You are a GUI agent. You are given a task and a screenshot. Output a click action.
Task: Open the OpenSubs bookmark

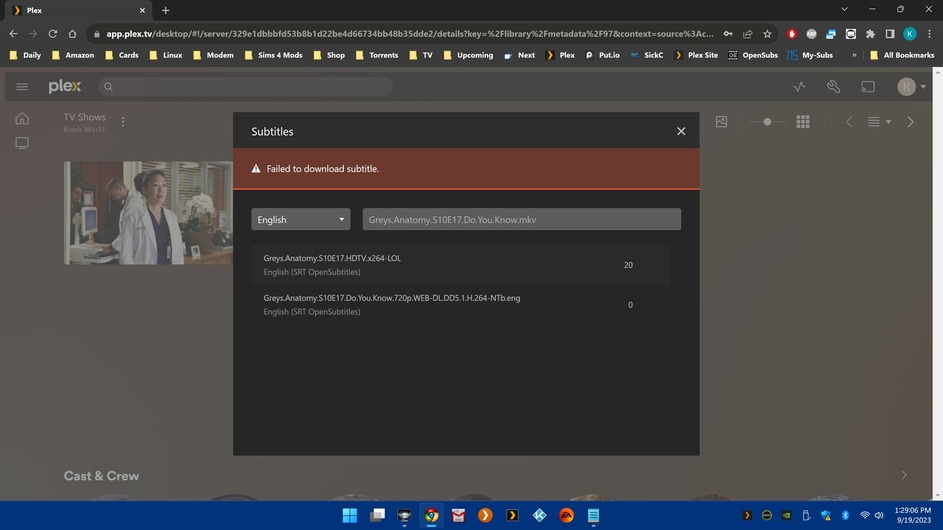pyautogui.click(x=753, y=55)
